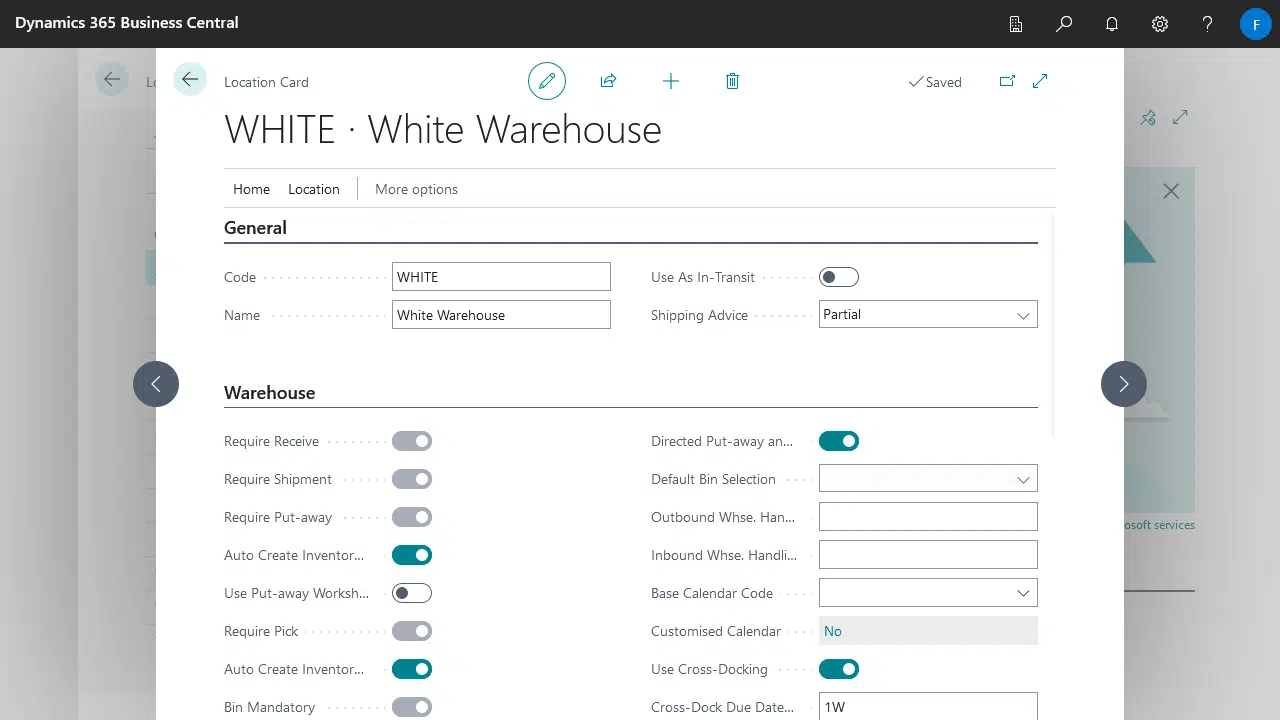Create a new record with the plus icon
The height and width of the screenshot is (720, 1280).
(671, 81)
